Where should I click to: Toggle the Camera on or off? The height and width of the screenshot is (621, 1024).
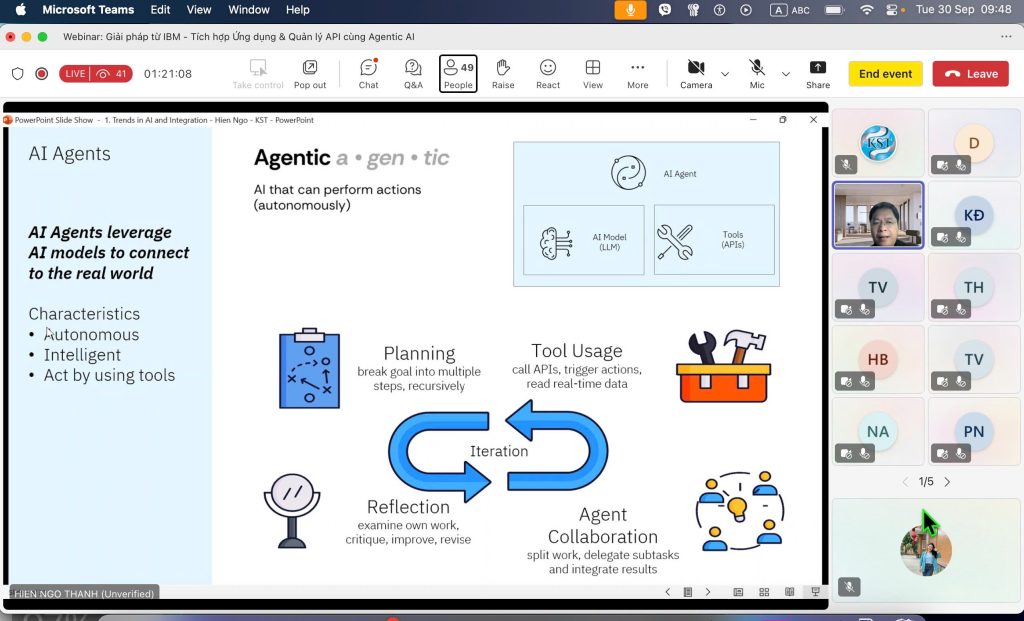[x=696, y=73]
